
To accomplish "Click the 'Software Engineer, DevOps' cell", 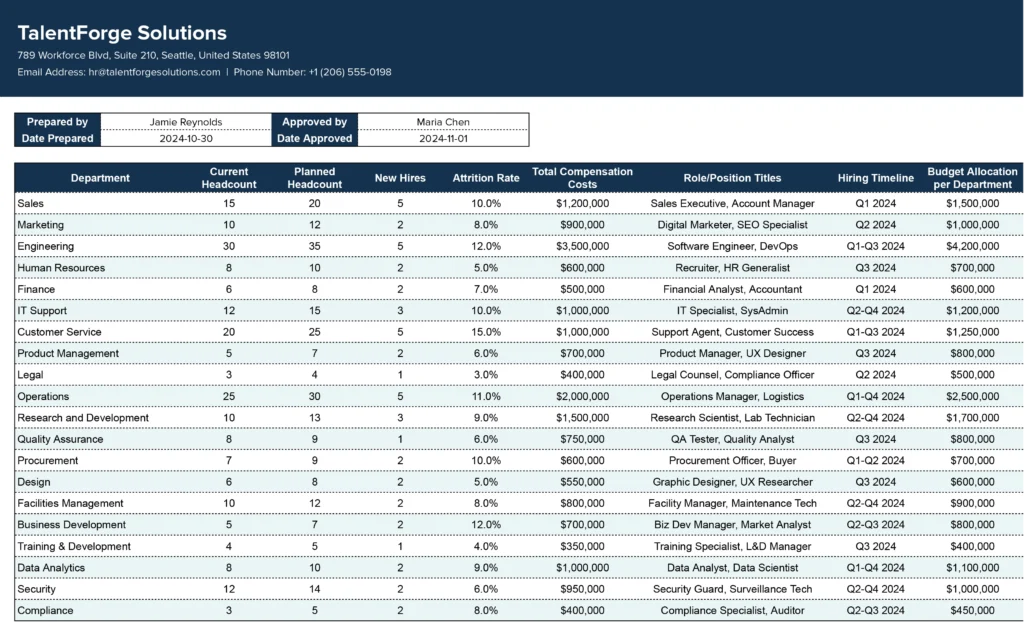I will 732,246.
